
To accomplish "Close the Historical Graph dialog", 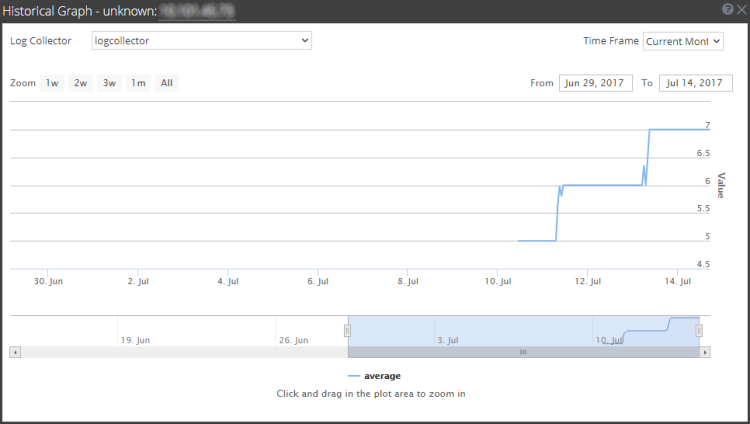I will (x=740, y=9).
